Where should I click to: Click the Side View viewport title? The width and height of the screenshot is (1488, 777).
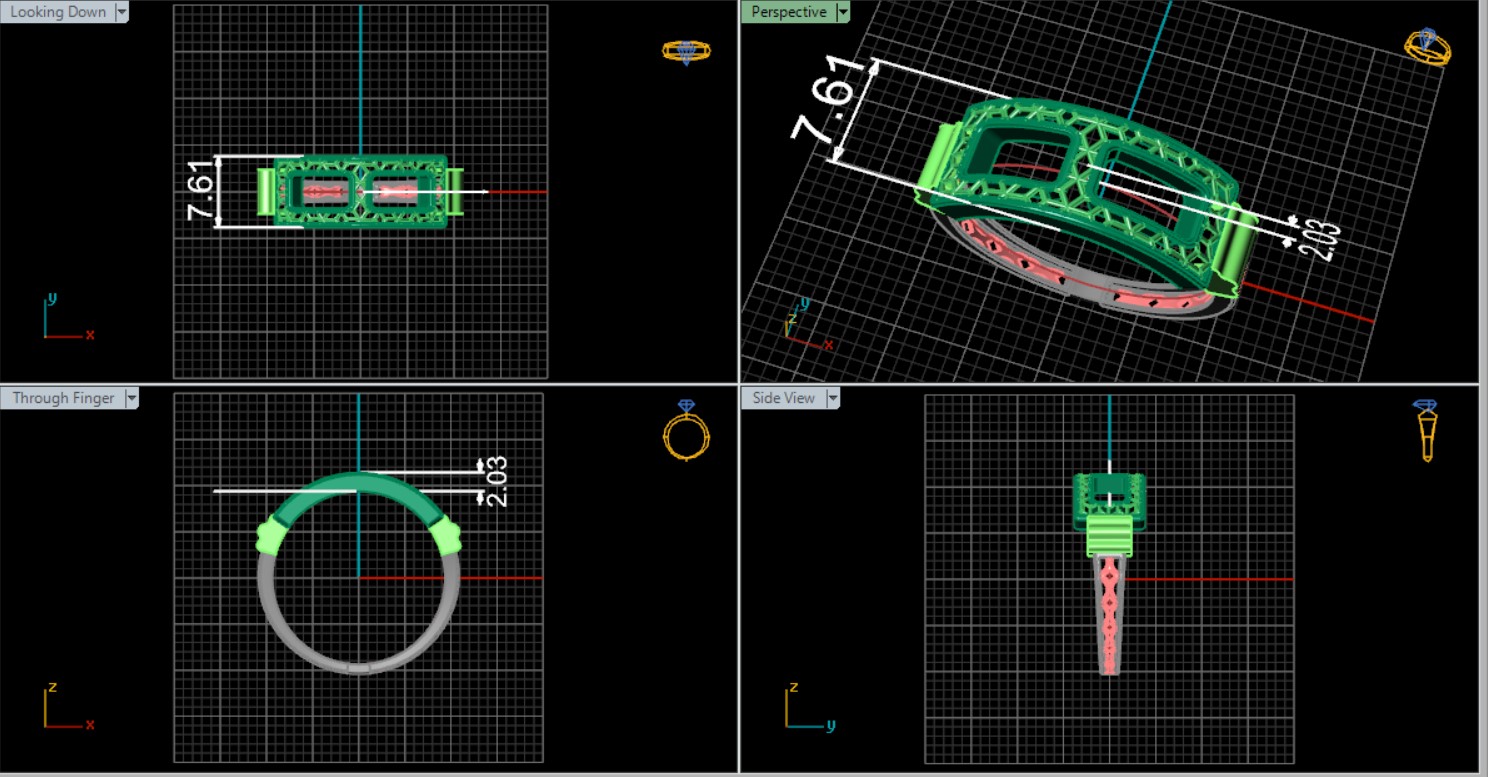click(x=783, y=398)
